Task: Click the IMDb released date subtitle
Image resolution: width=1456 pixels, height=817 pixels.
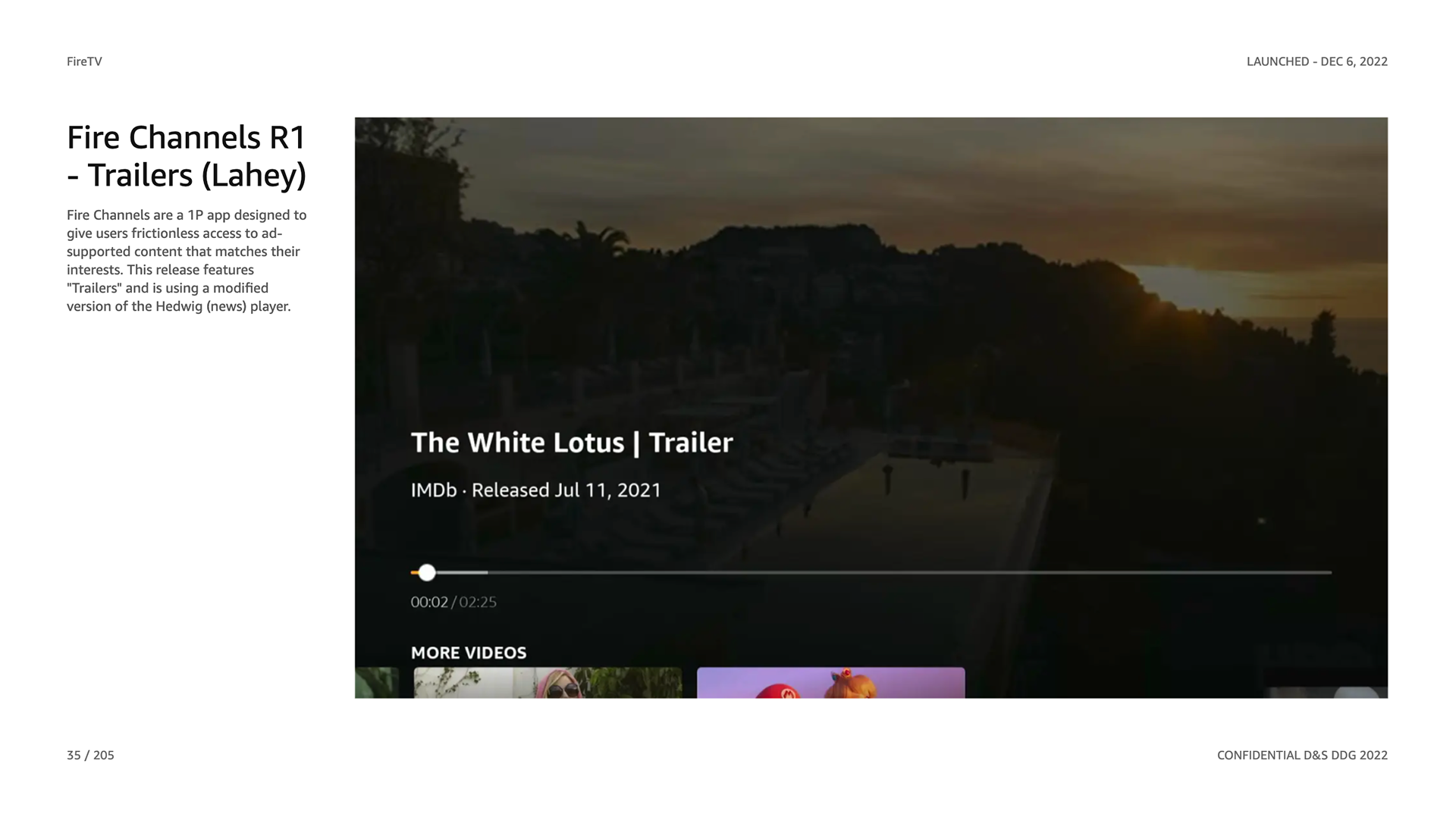Action: [535, 490]
